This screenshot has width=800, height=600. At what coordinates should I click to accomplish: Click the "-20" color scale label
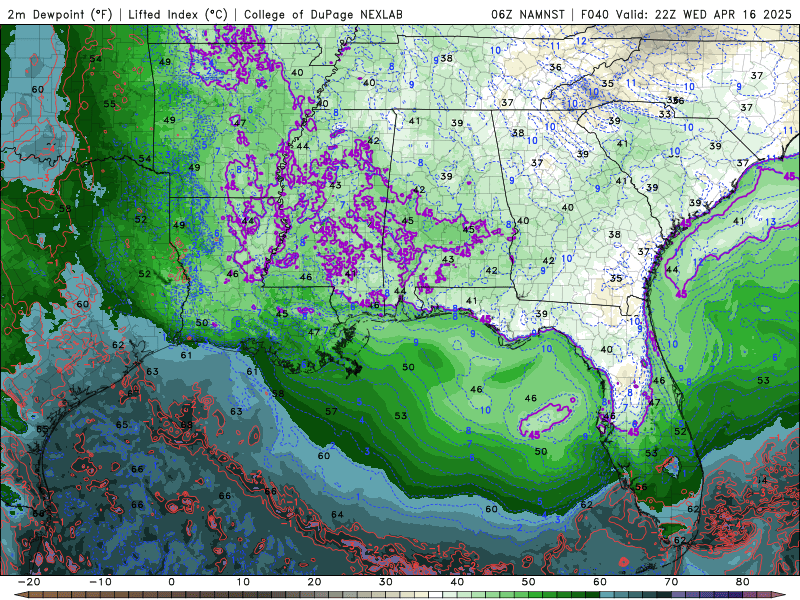click(x=29, y=582)
